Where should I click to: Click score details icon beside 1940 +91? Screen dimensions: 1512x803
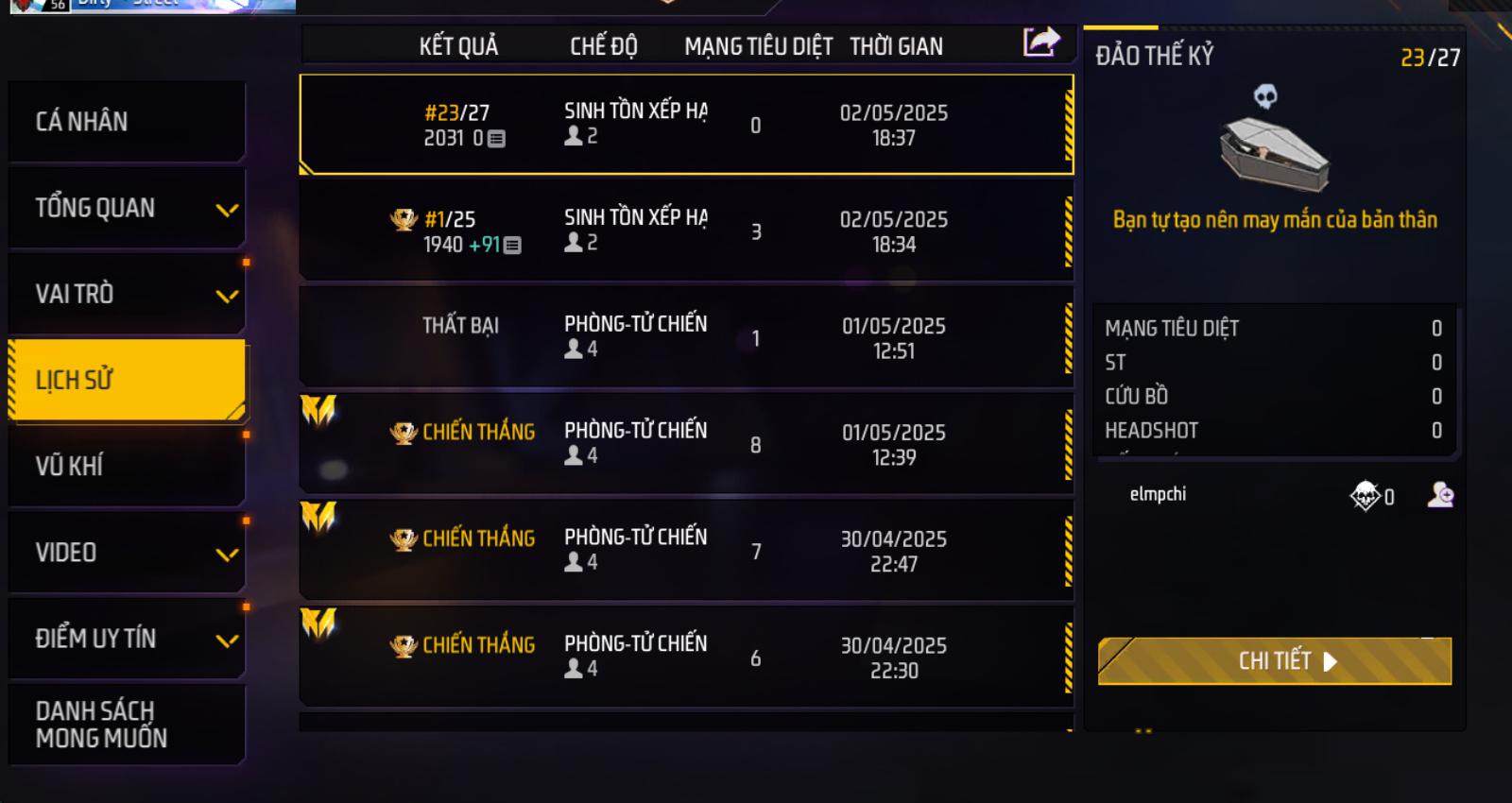[x=512, y=246]
